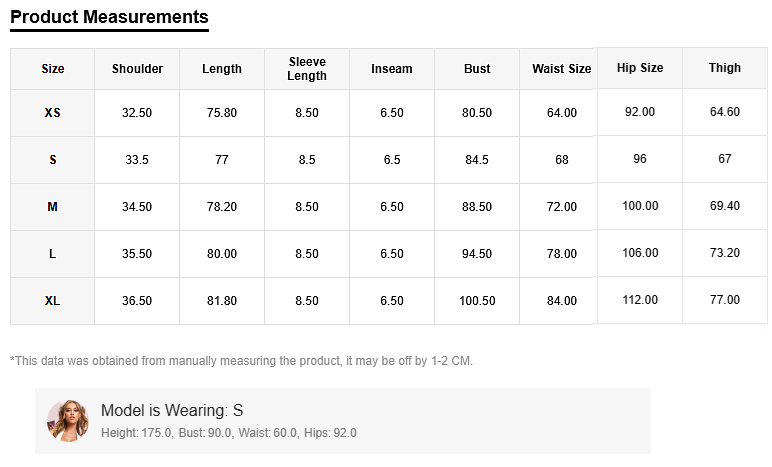This screenshot has height=467, width=772.
Task: Click the model avatar thumbnail
Action: (68, 420)
